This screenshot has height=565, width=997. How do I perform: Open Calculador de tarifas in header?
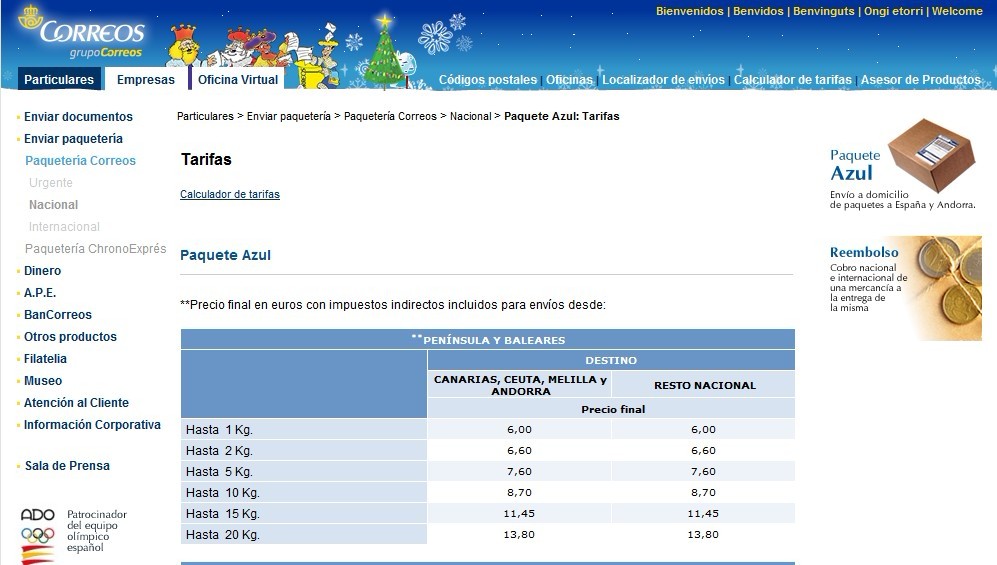tap(792, 80)
